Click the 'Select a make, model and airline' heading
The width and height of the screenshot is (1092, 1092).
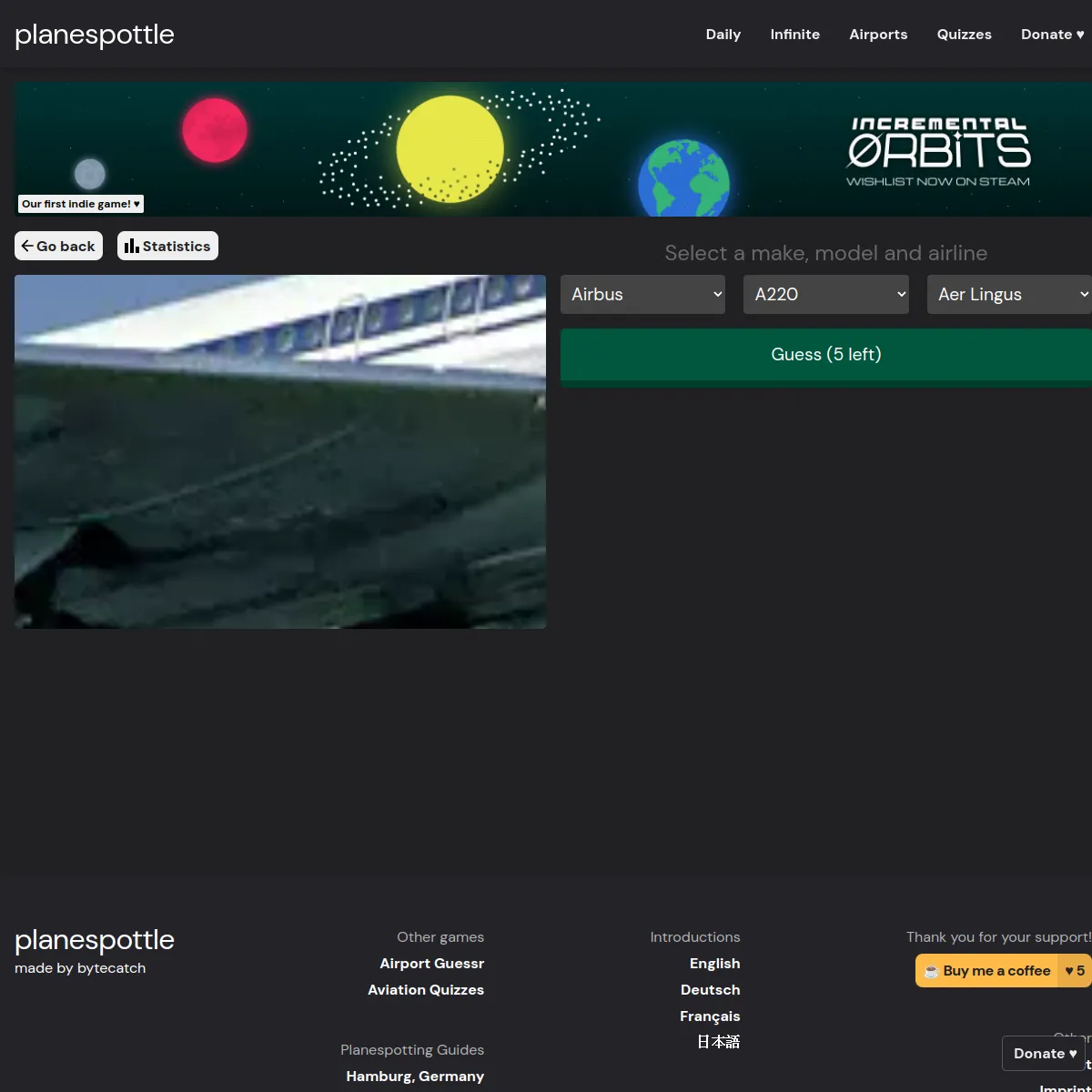point(826,253)
